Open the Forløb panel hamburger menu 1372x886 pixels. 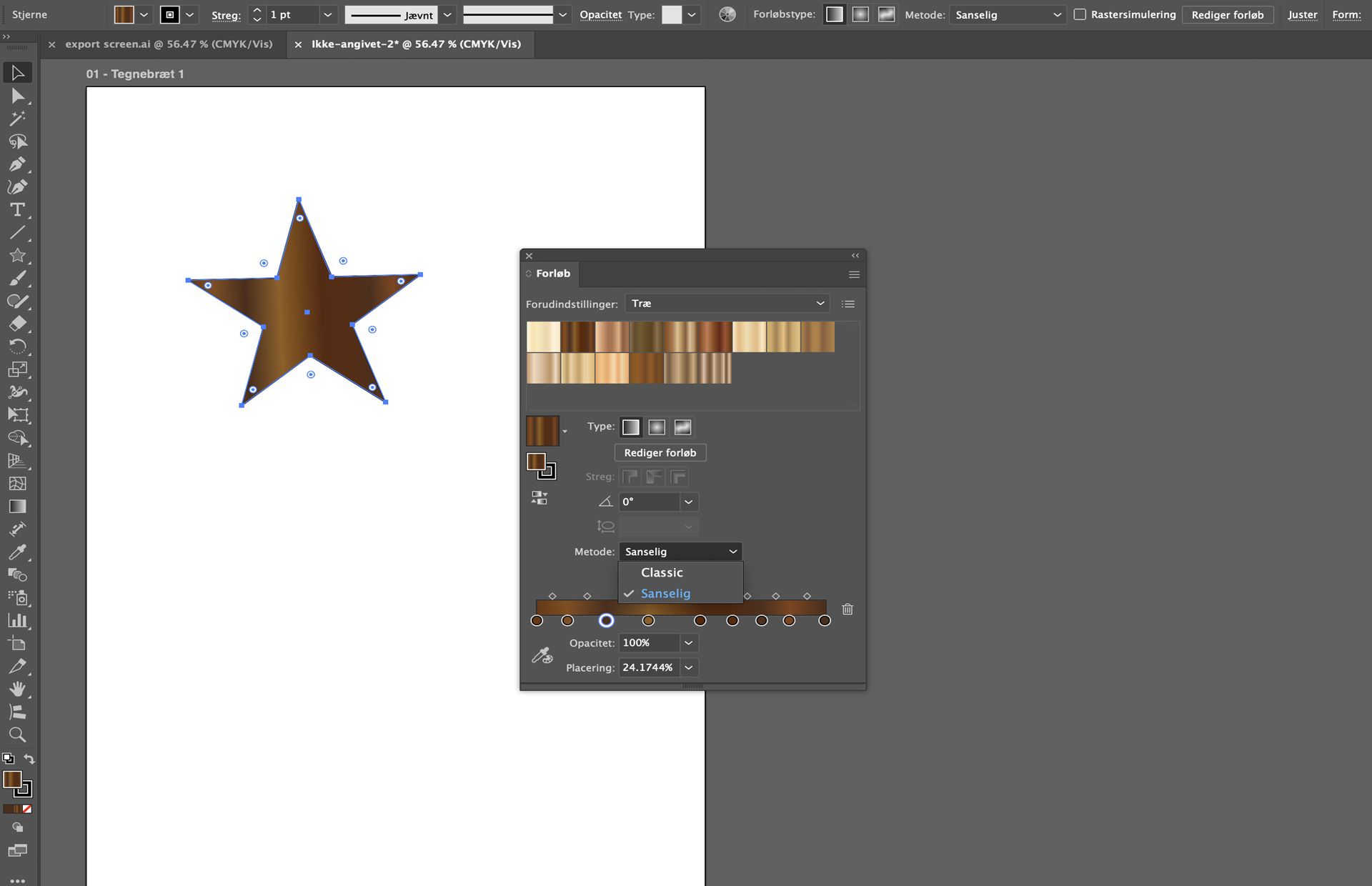tap(854, 274)
